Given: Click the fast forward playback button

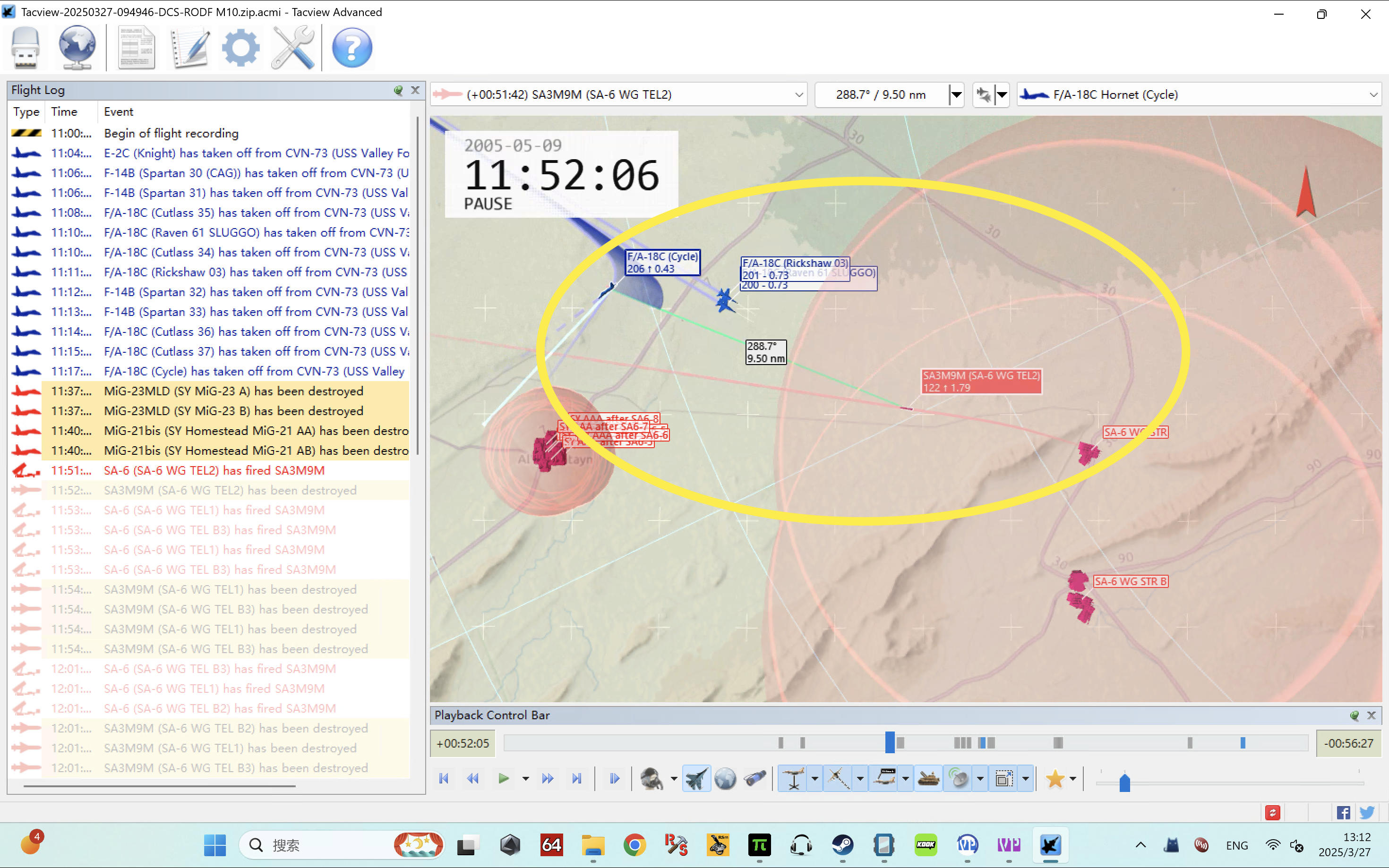Looking at the screenshot, I should tap(547, 778).
